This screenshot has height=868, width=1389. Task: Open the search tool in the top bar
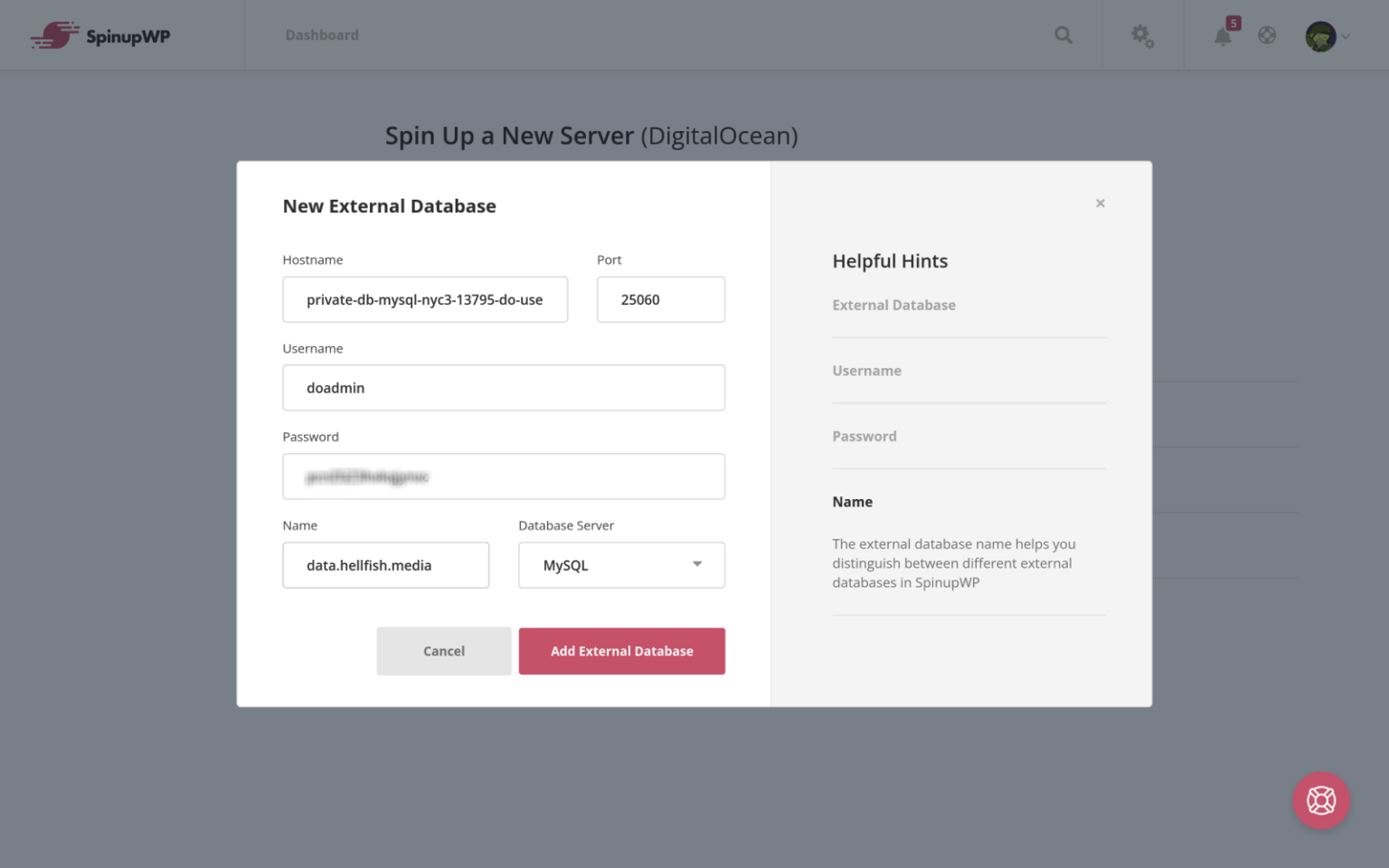(x=1063, y=35)
